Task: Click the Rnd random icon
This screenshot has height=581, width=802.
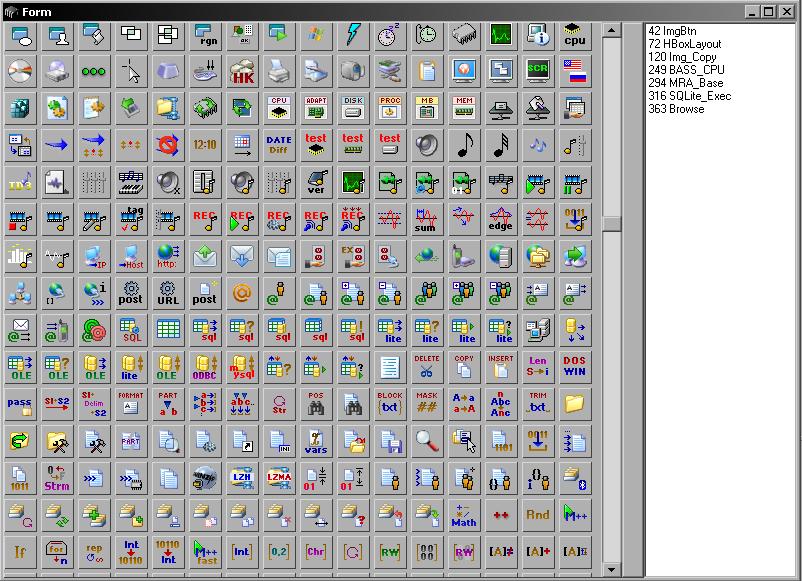Action: pyautogui.click(x=538, y=516)
